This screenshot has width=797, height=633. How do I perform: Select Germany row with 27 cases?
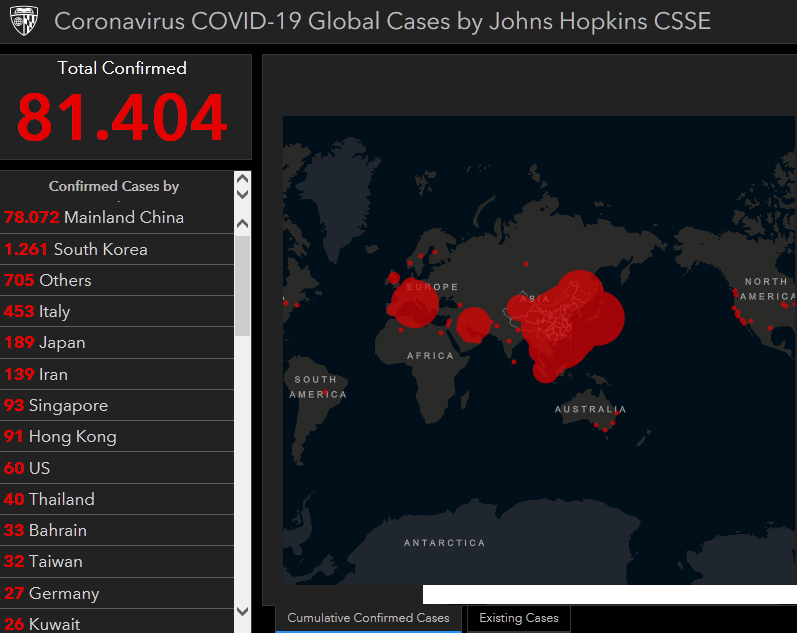coord(117,593)
